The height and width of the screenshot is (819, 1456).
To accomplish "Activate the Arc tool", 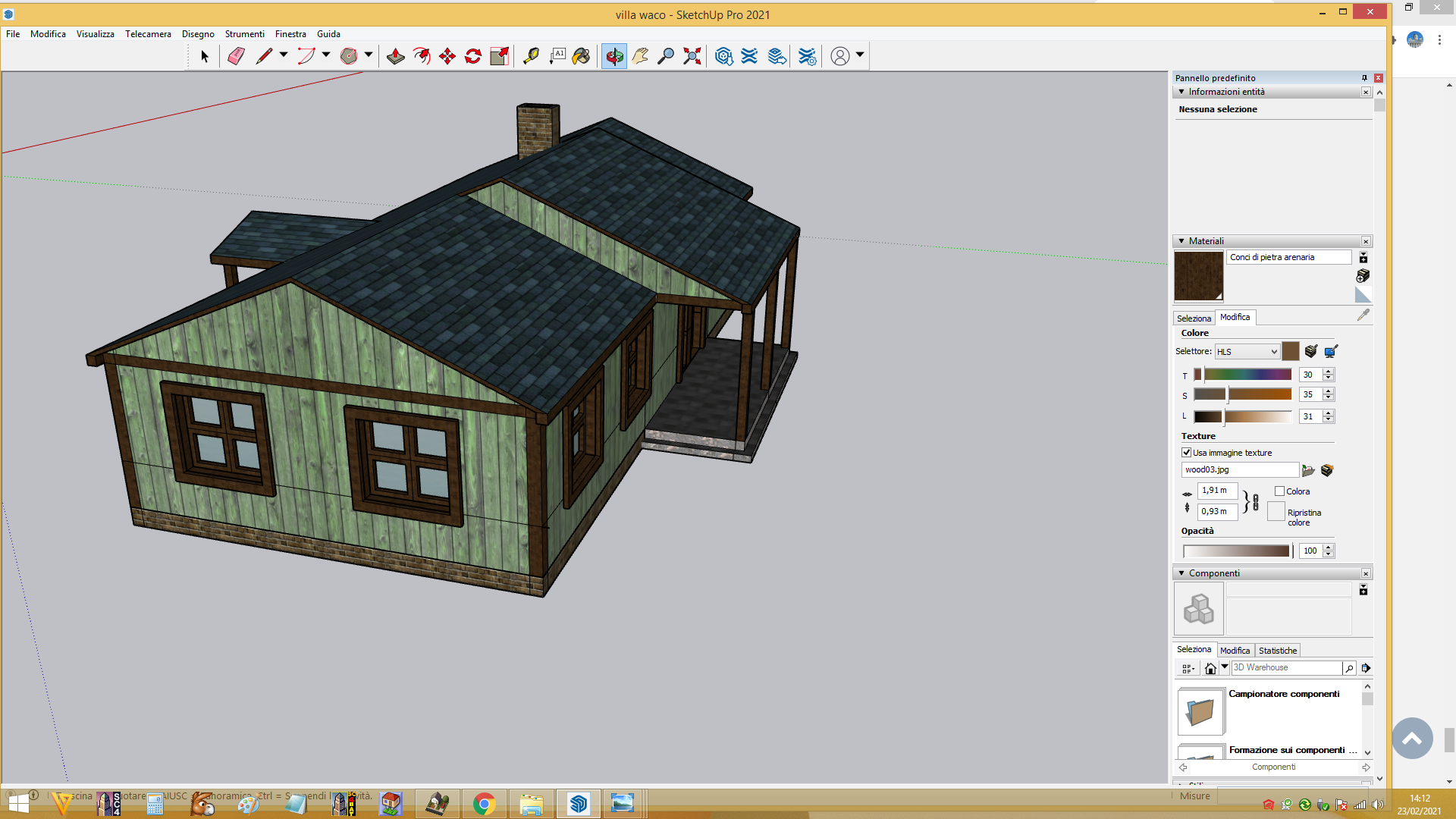I will pyautogui.click(x=306, y=56).
